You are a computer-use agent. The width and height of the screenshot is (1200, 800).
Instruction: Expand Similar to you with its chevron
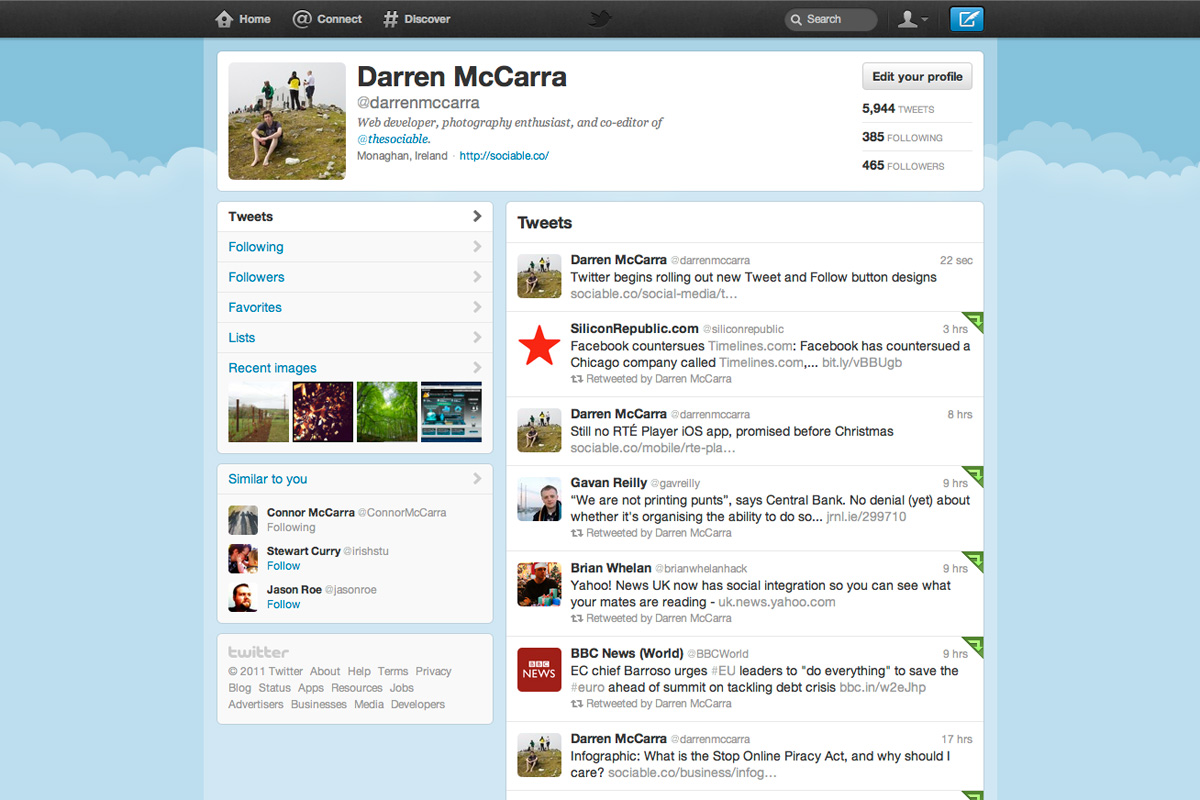478,479
